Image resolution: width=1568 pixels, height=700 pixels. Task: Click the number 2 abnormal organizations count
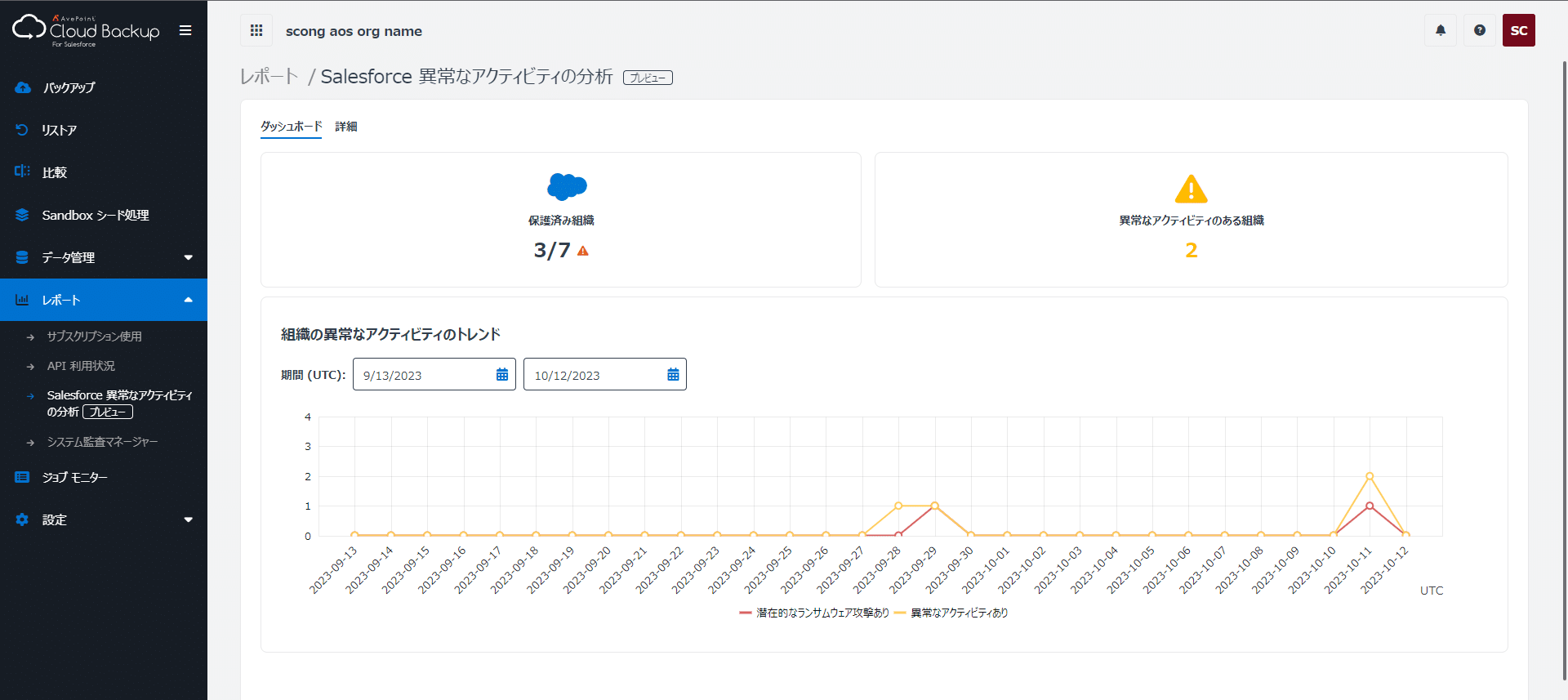click(x=1192, y=250)
